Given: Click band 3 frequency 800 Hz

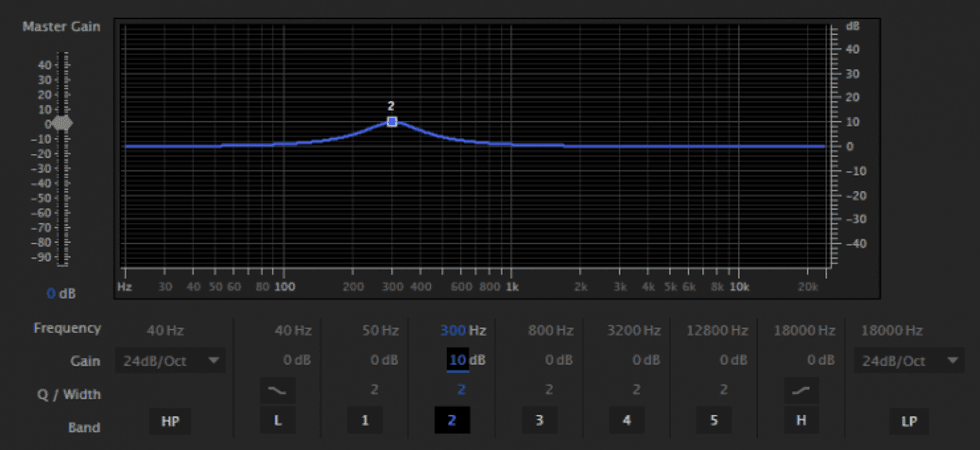Looking at the screenshot, I should tap(551, 330).
